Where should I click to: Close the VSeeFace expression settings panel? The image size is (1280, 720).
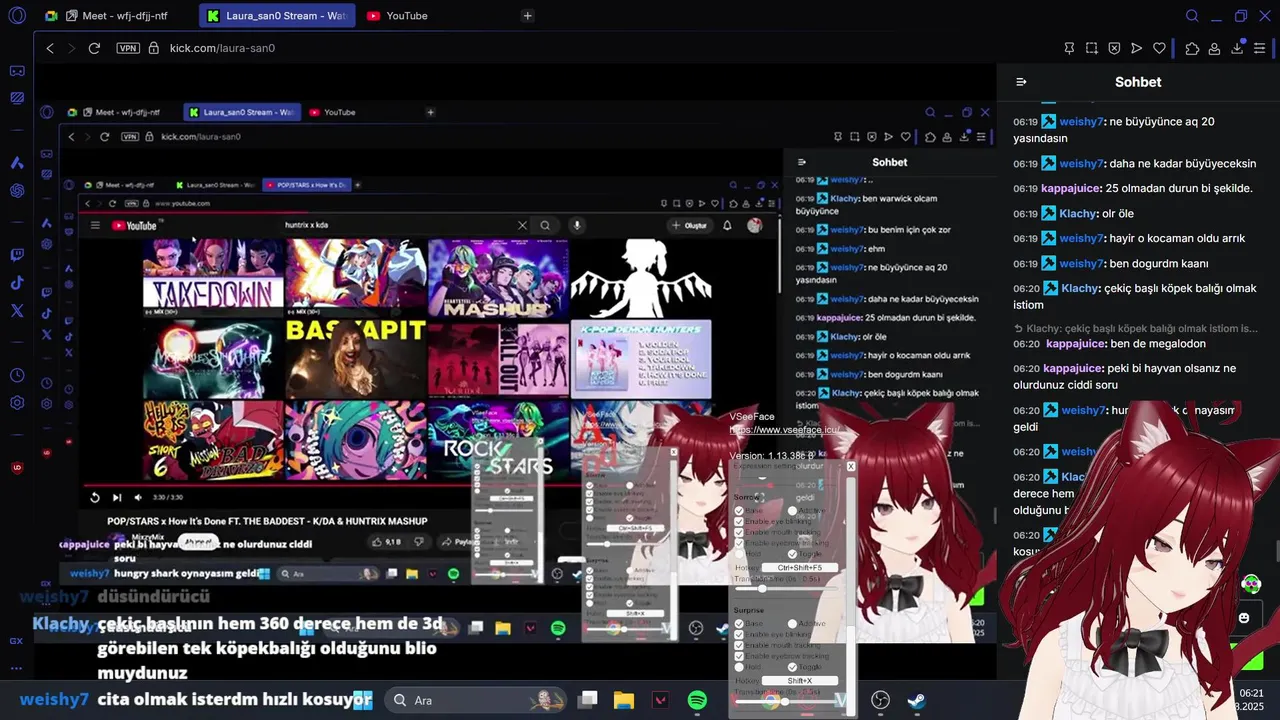[851, 466]
